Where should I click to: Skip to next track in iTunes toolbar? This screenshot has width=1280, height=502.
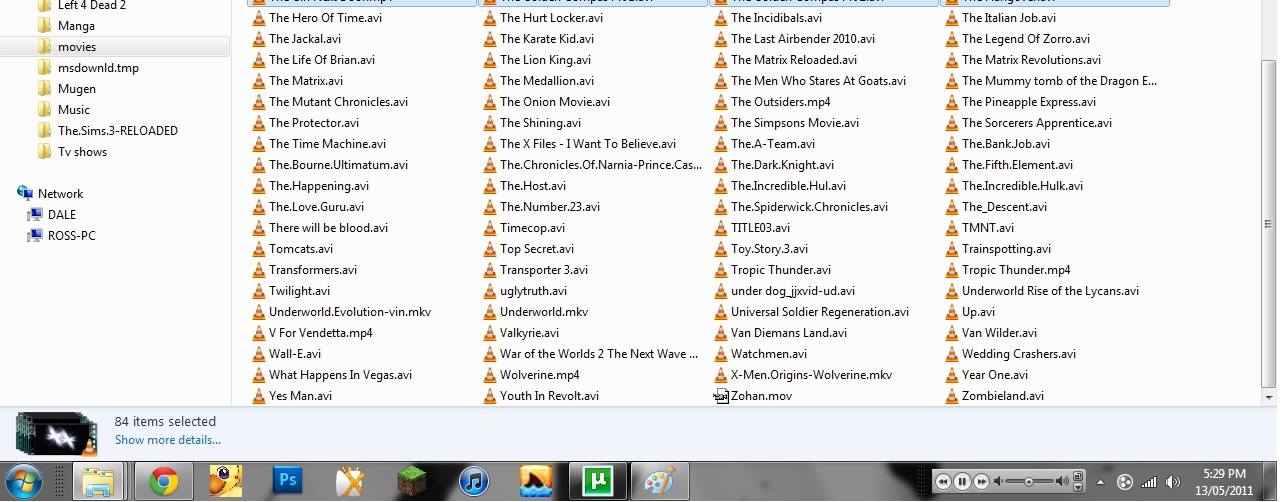tap(981, 482)
